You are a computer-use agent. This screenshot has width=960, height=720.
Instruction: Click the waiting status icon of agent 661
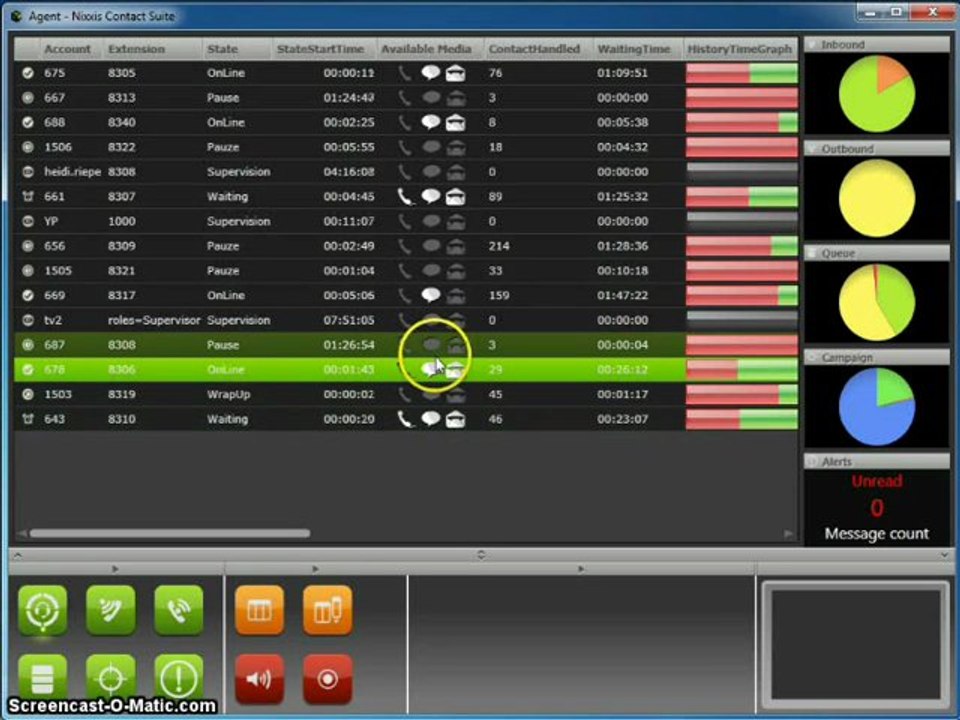28,197
